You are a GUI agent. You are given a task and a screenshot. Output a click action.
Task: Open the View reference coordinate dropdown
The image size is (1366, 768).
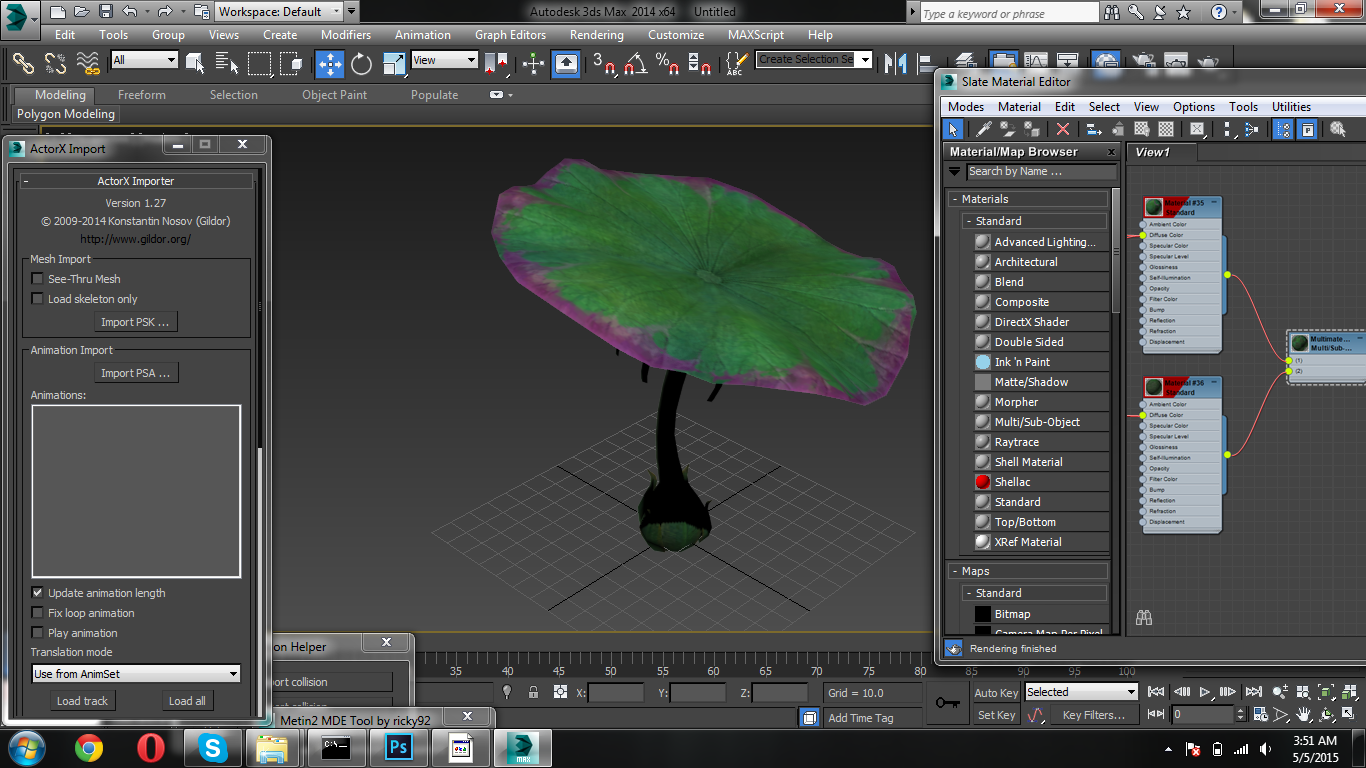(445, 60)
